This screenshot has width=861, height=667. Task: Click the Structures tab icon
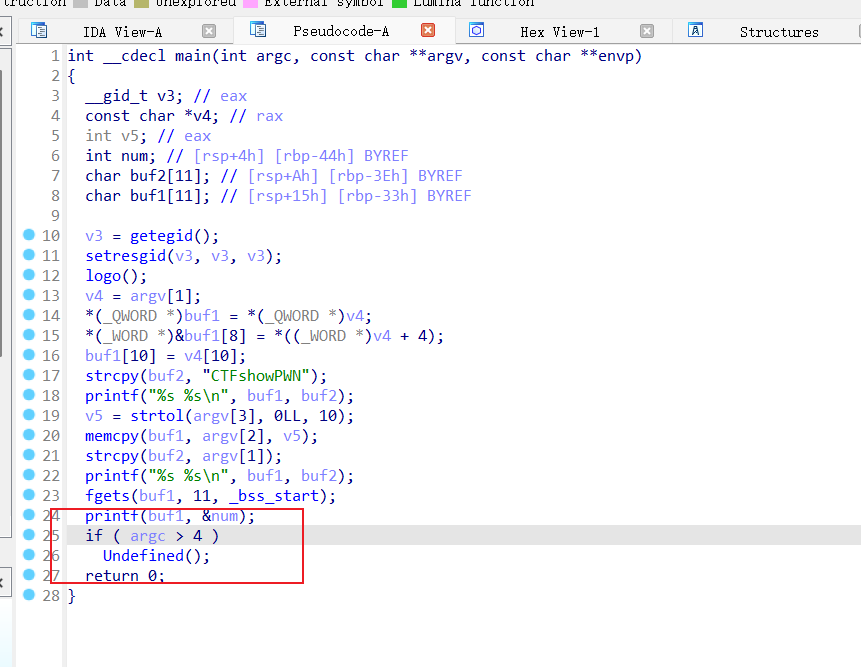[695, 31]
